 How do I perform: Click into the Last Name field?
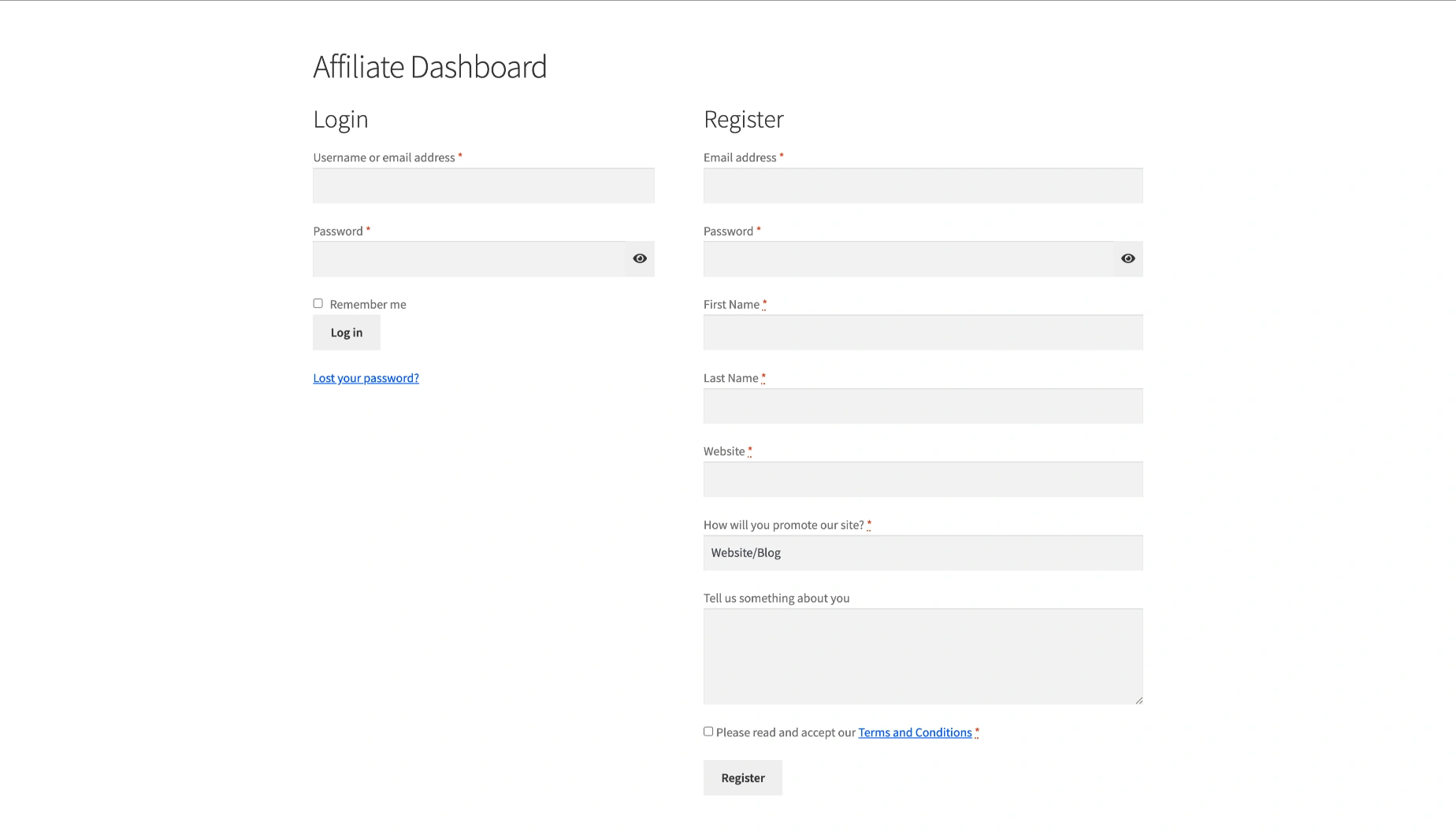(x=923, y=406)
